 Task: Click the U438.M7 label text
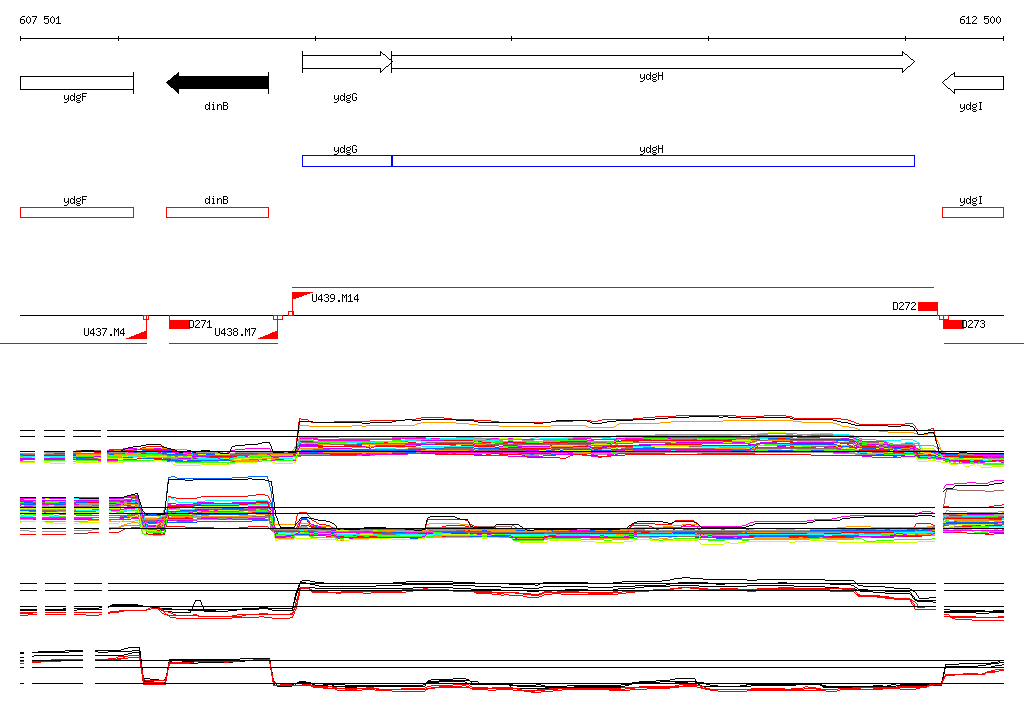click(236, 333)
